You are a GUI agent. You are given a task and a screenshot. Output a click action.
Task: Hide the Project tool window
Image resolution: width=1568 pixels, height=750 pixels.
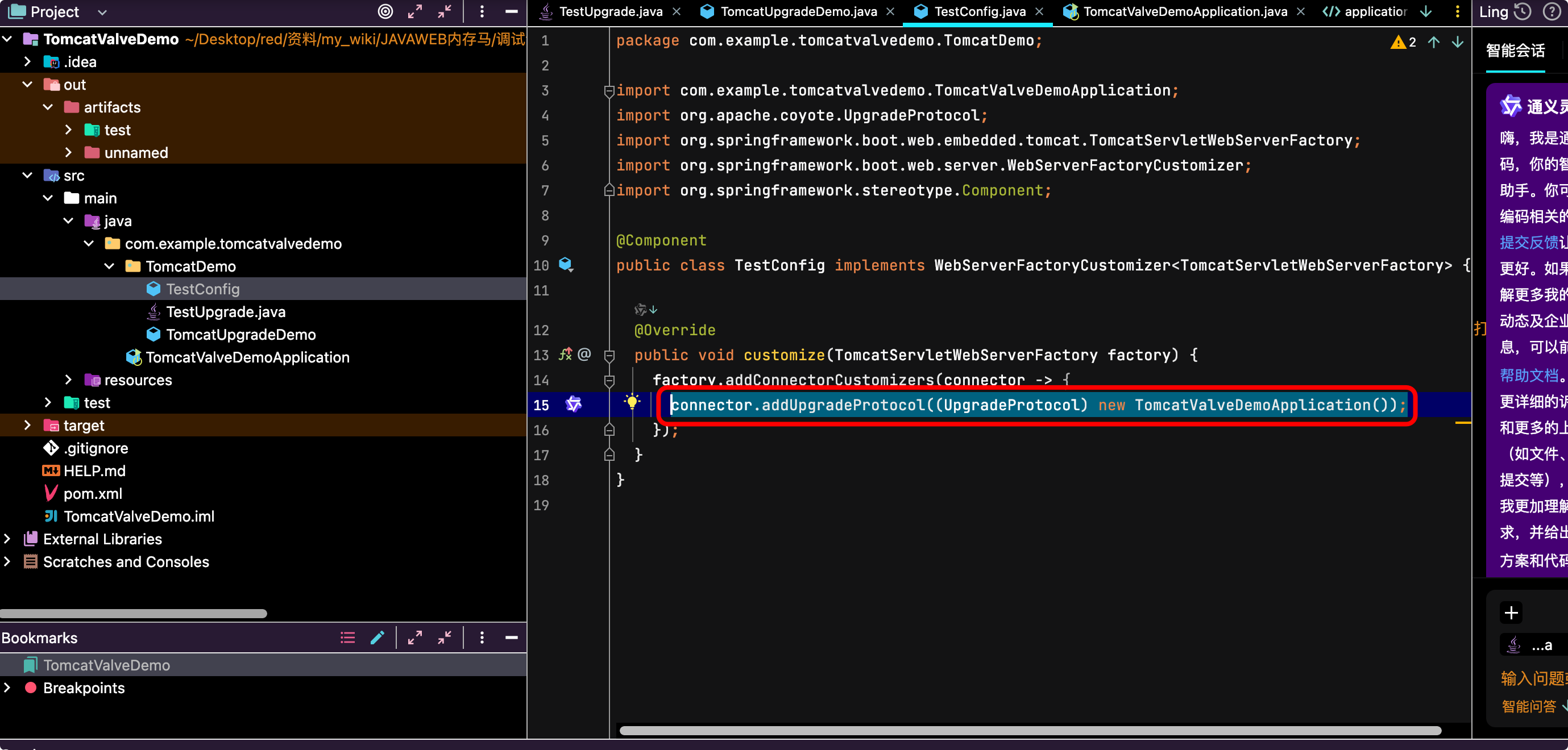[x=512, y=11]
